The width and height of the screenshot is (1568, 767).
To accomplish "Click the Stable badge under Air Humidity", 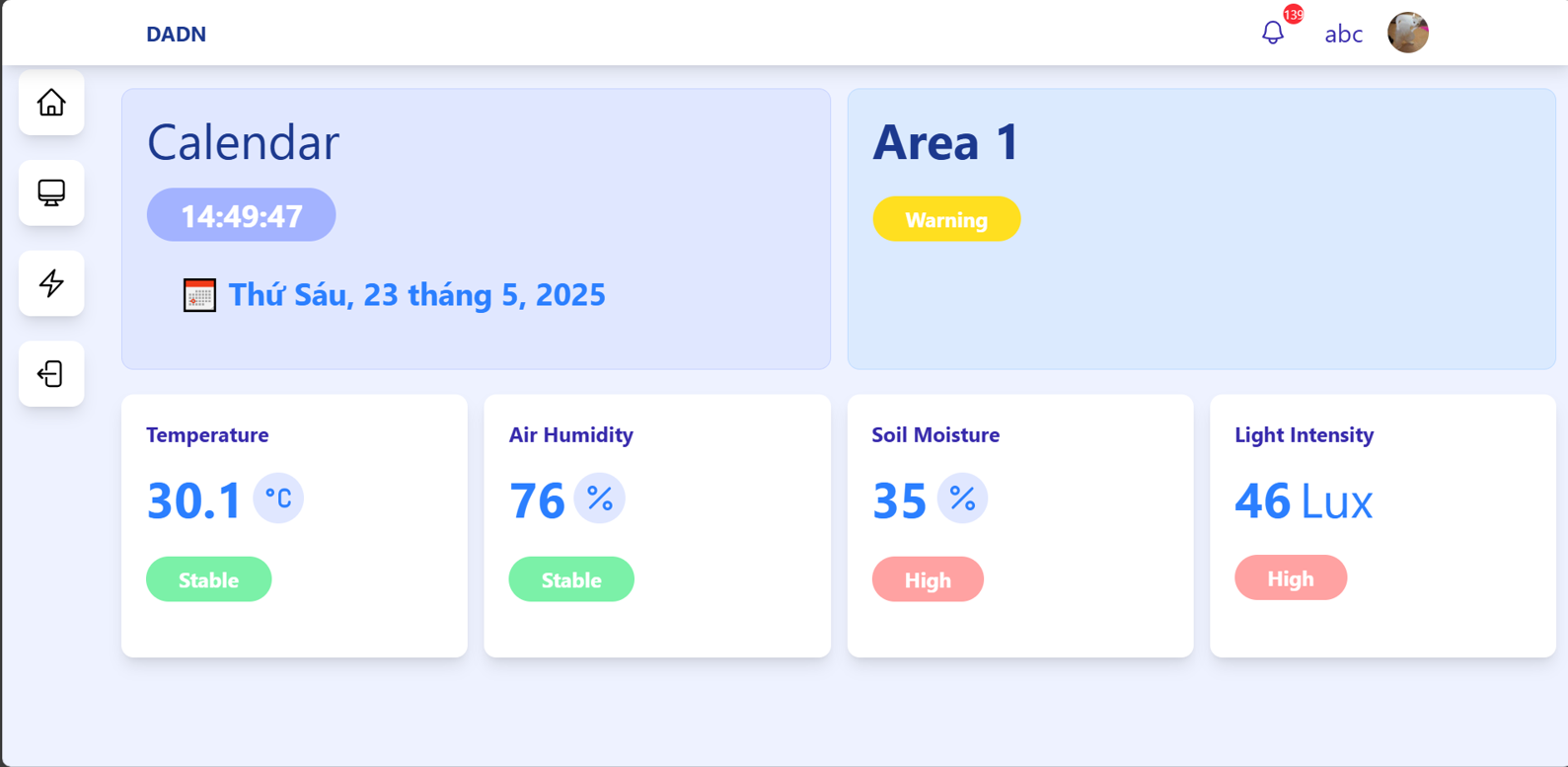I will coord(570,579).
